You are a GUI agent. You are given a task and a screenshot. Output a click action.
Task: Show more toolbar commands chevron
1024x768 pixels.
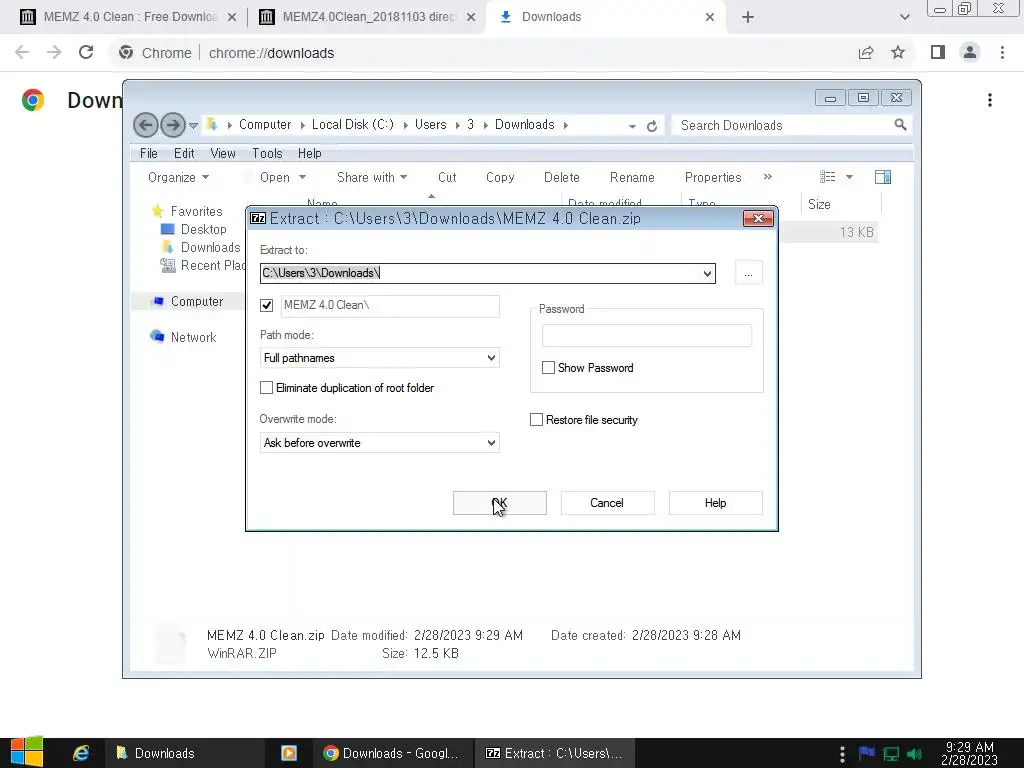point(768,177)
